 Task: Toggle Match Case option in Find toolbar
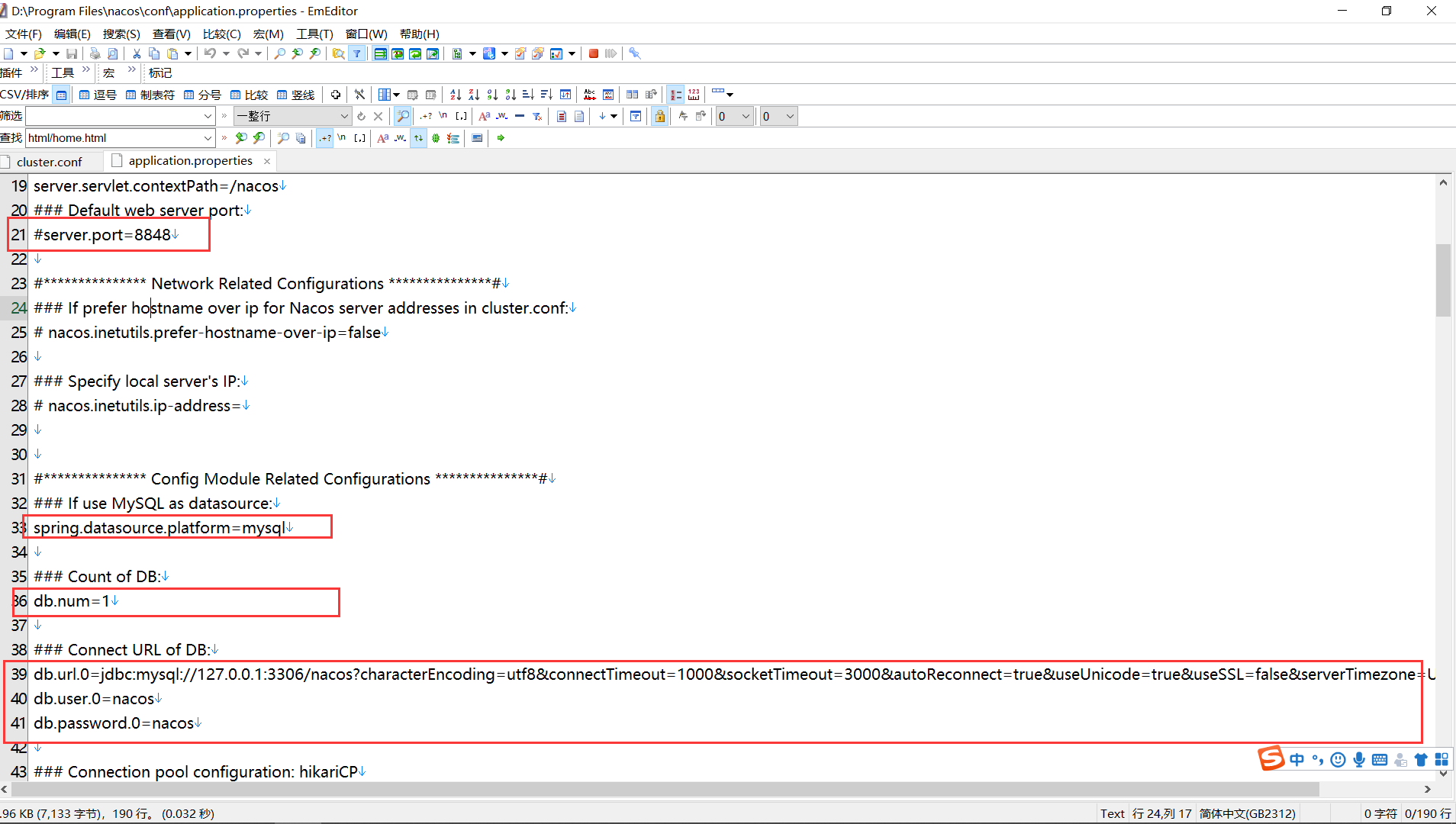[383, 138]
